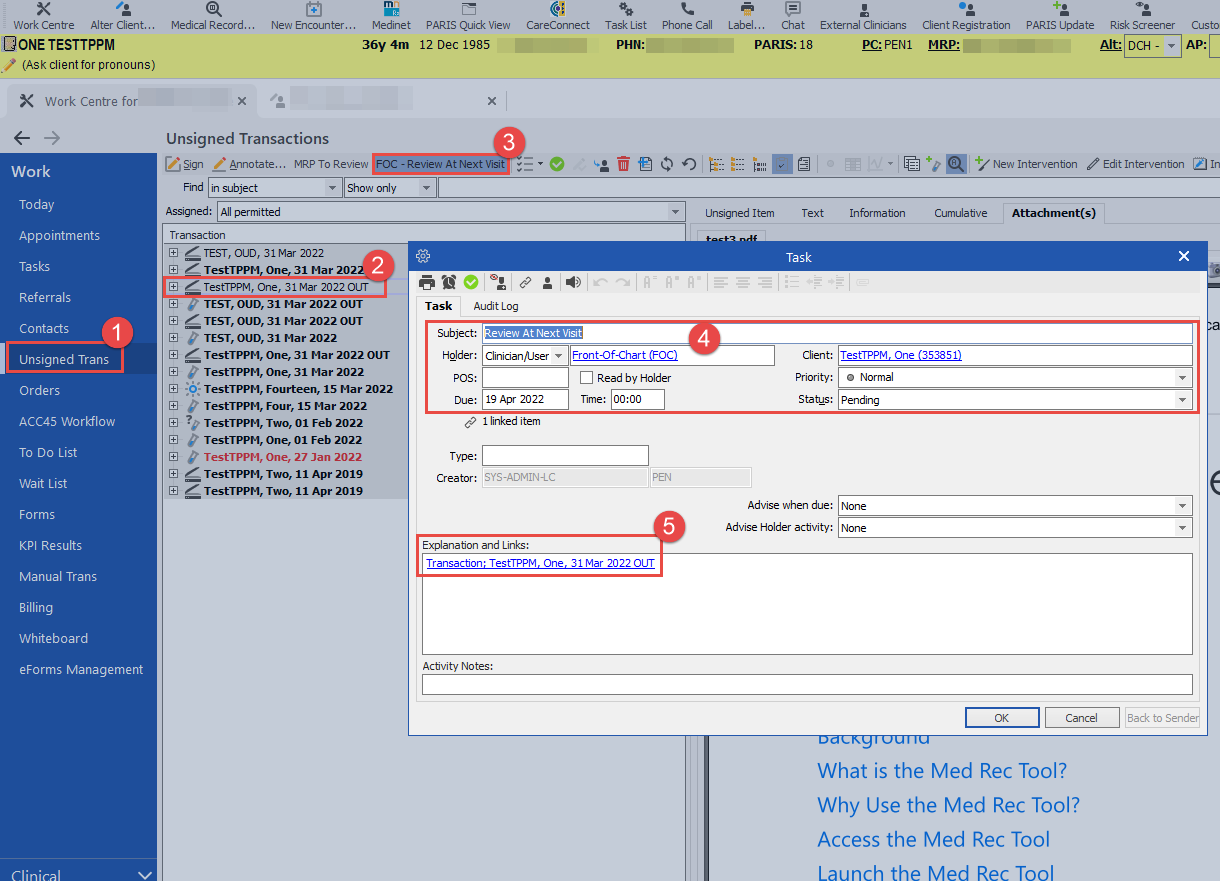Click the speaker icon in Task toolbar
The height and width of the screenshot is (881, 1220).
573,282
